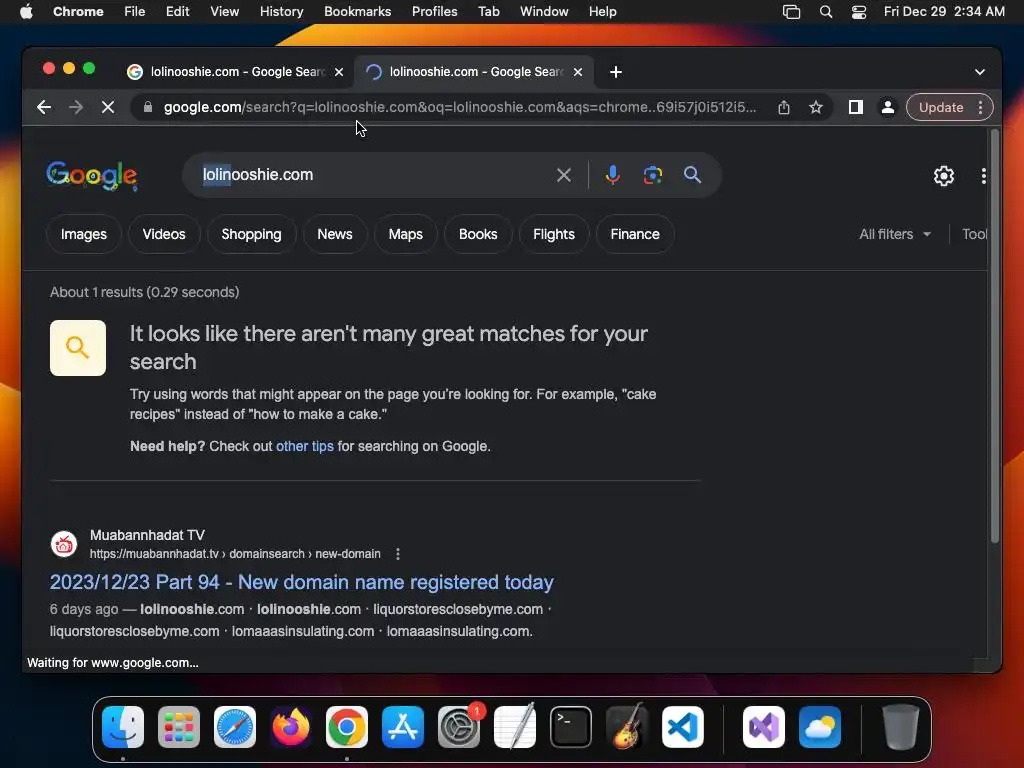
Task: Open Terminal from the Dock
Action: click(x=571, y=727)
